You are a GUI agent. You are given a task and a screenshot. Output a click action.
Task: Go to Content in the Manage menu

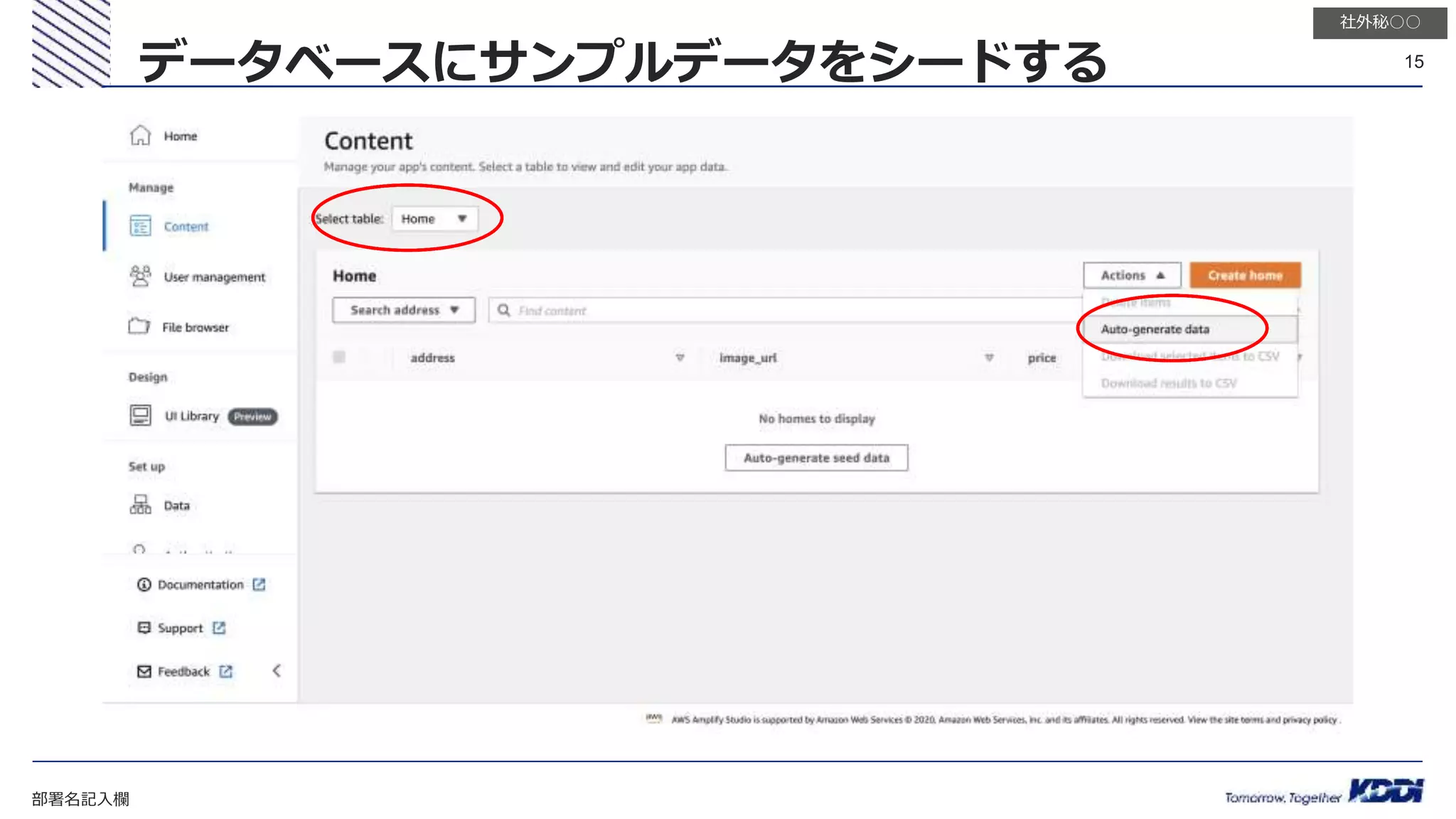186,226
